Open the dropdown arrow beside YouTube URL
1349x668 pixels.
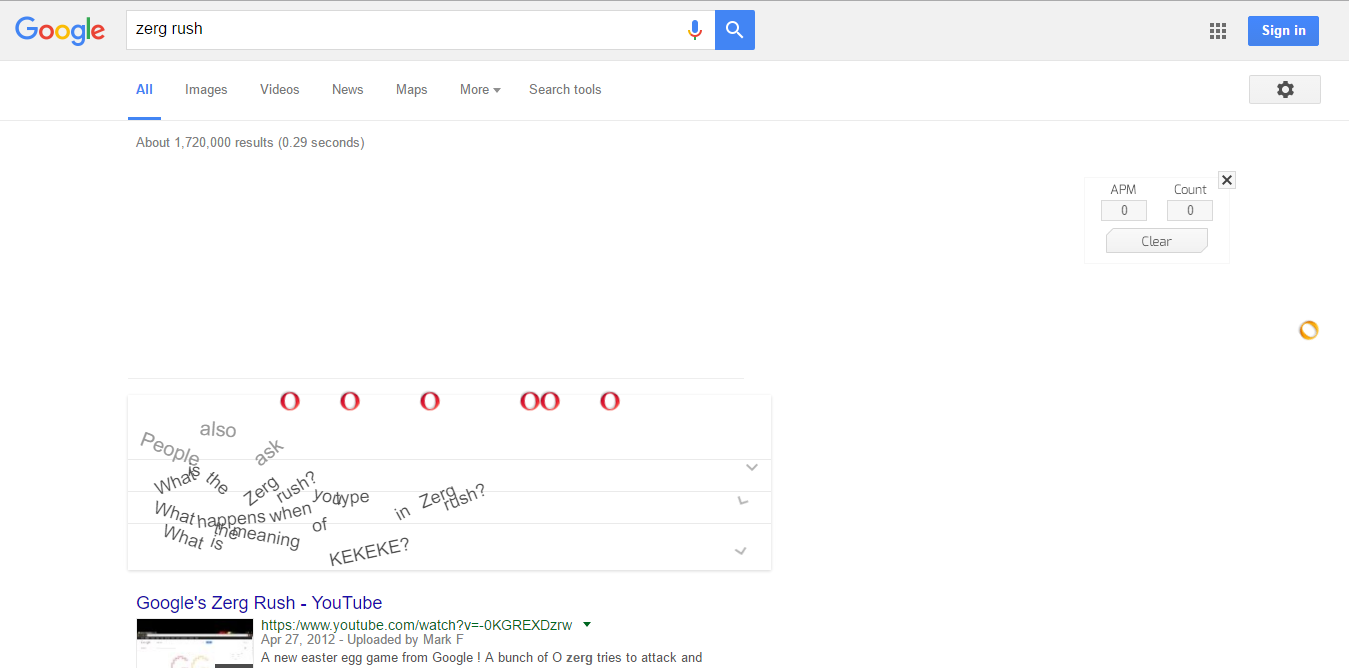pos(587,624)
